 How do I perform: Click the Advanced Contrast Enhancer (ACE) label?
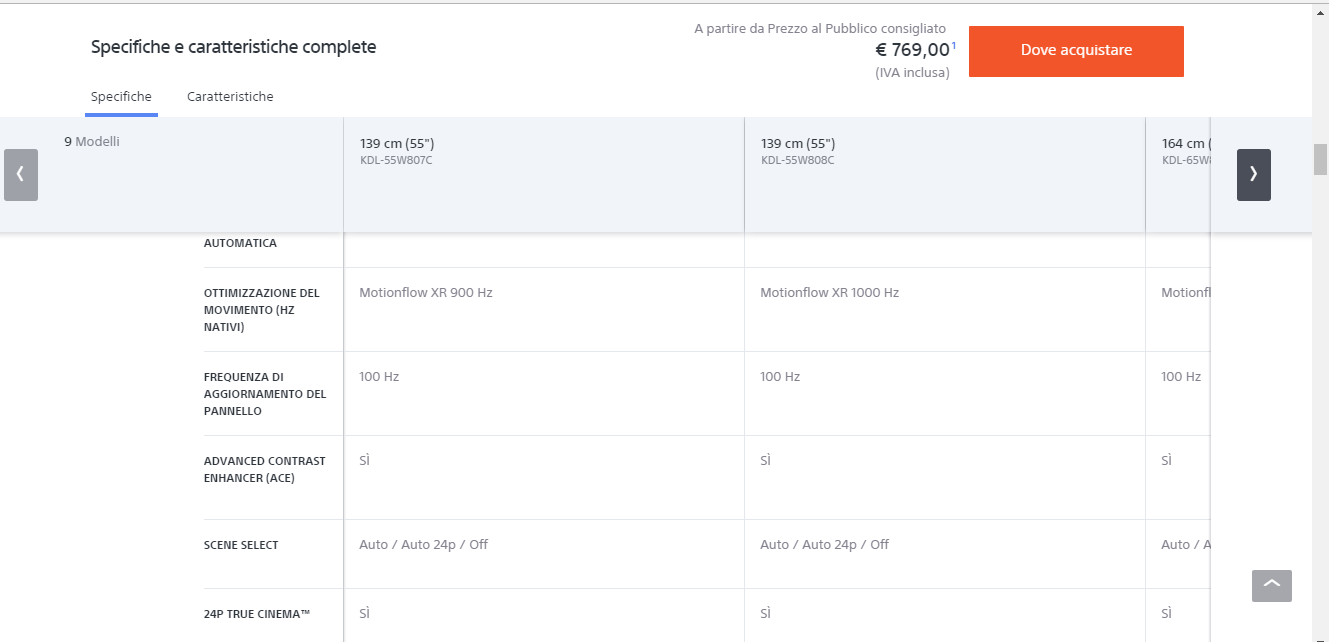click(265, 470)
